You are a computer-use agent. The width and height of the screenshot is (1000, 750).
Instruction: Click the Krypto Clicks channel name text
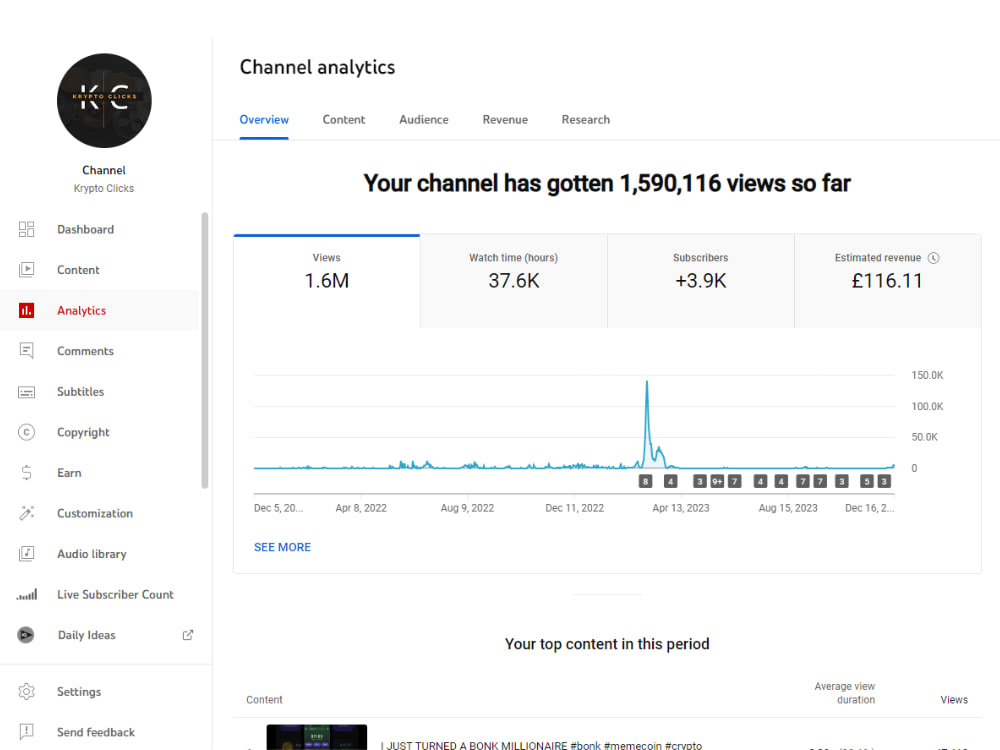104,188
